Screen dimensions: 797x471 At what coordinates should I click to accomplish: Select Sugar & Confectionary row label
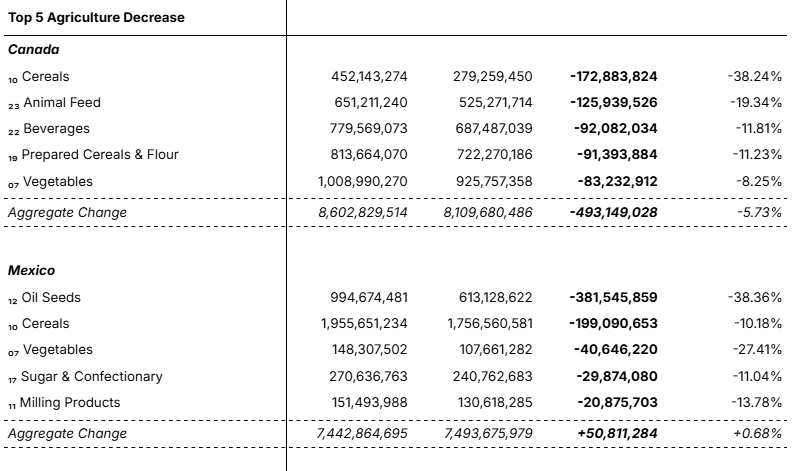point(92,376)
